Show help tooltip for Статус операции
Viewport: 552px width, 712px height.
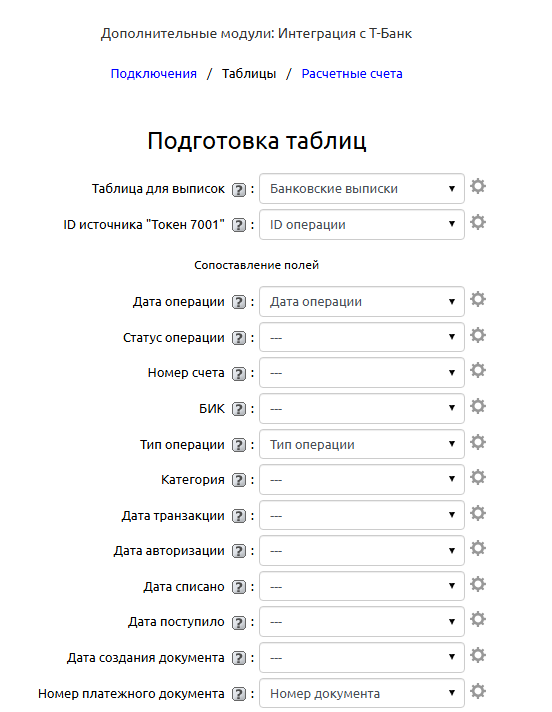239,338
